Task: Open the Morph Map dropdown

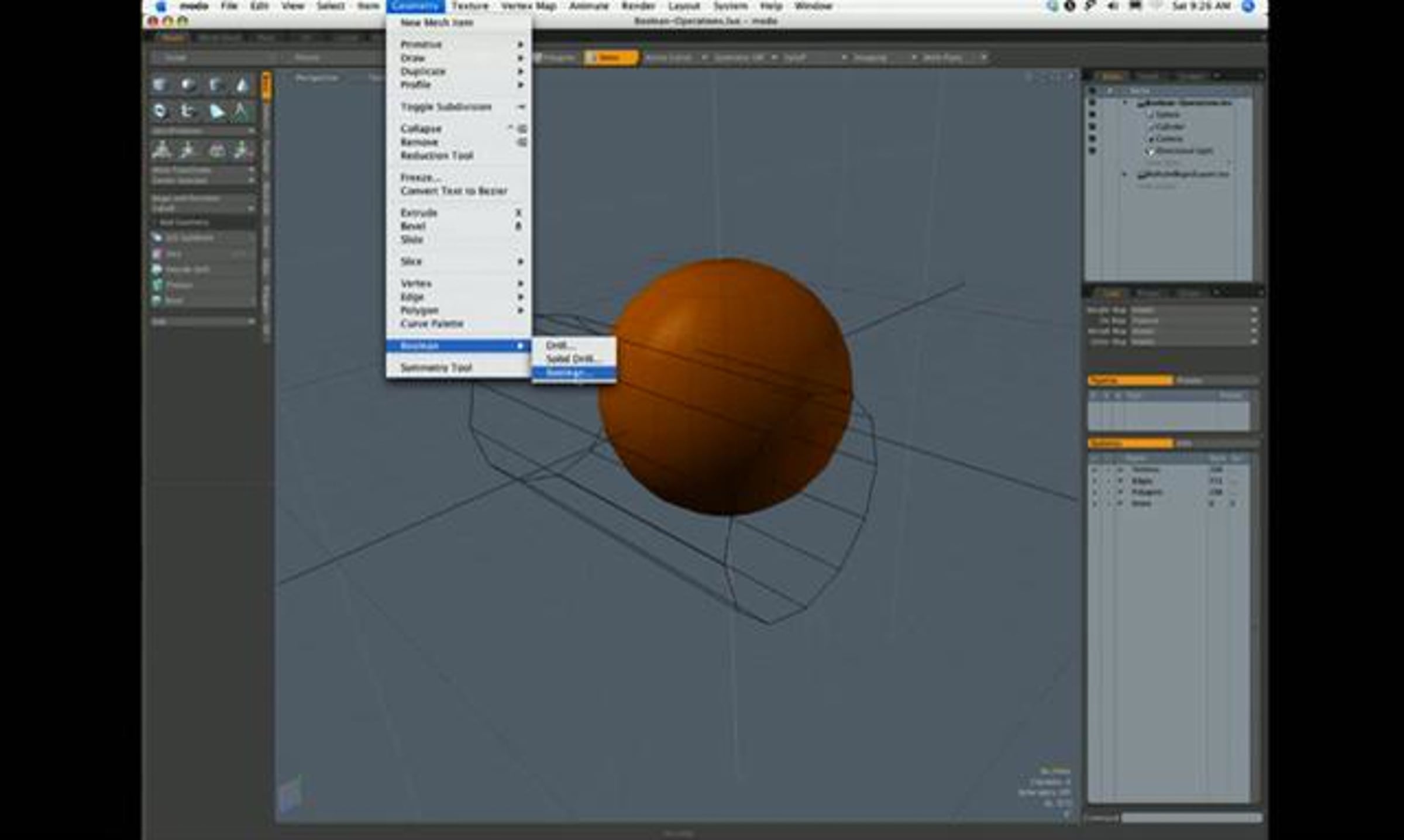Action: click(1193, 331)
